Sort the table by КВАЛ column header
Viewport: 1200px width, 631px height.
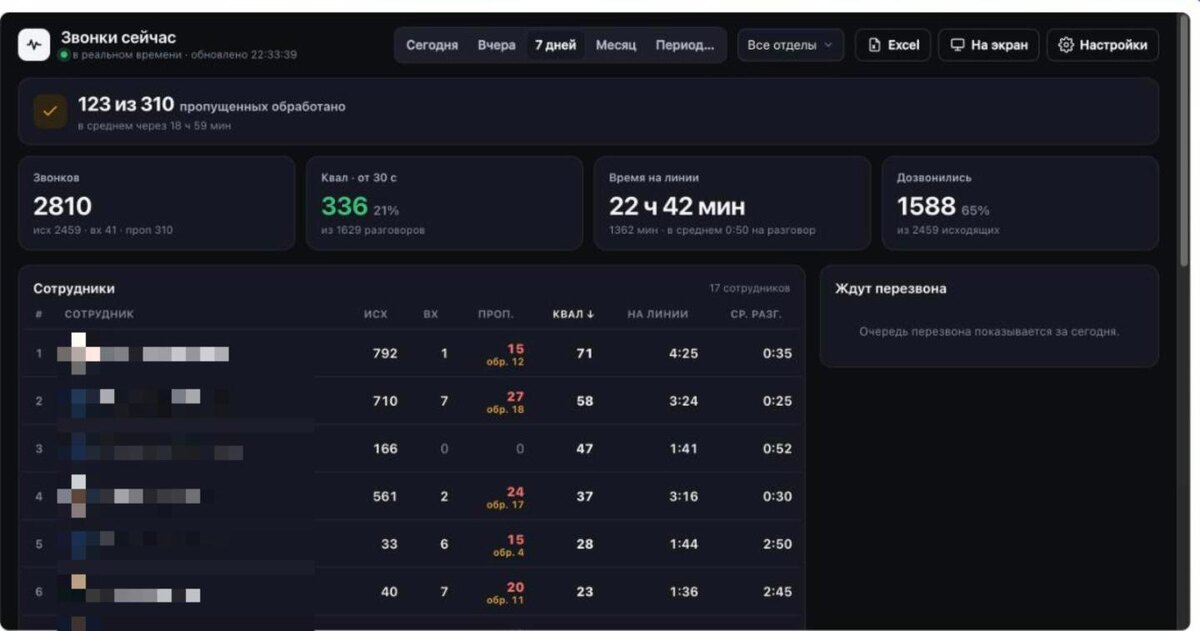(573, 314)
